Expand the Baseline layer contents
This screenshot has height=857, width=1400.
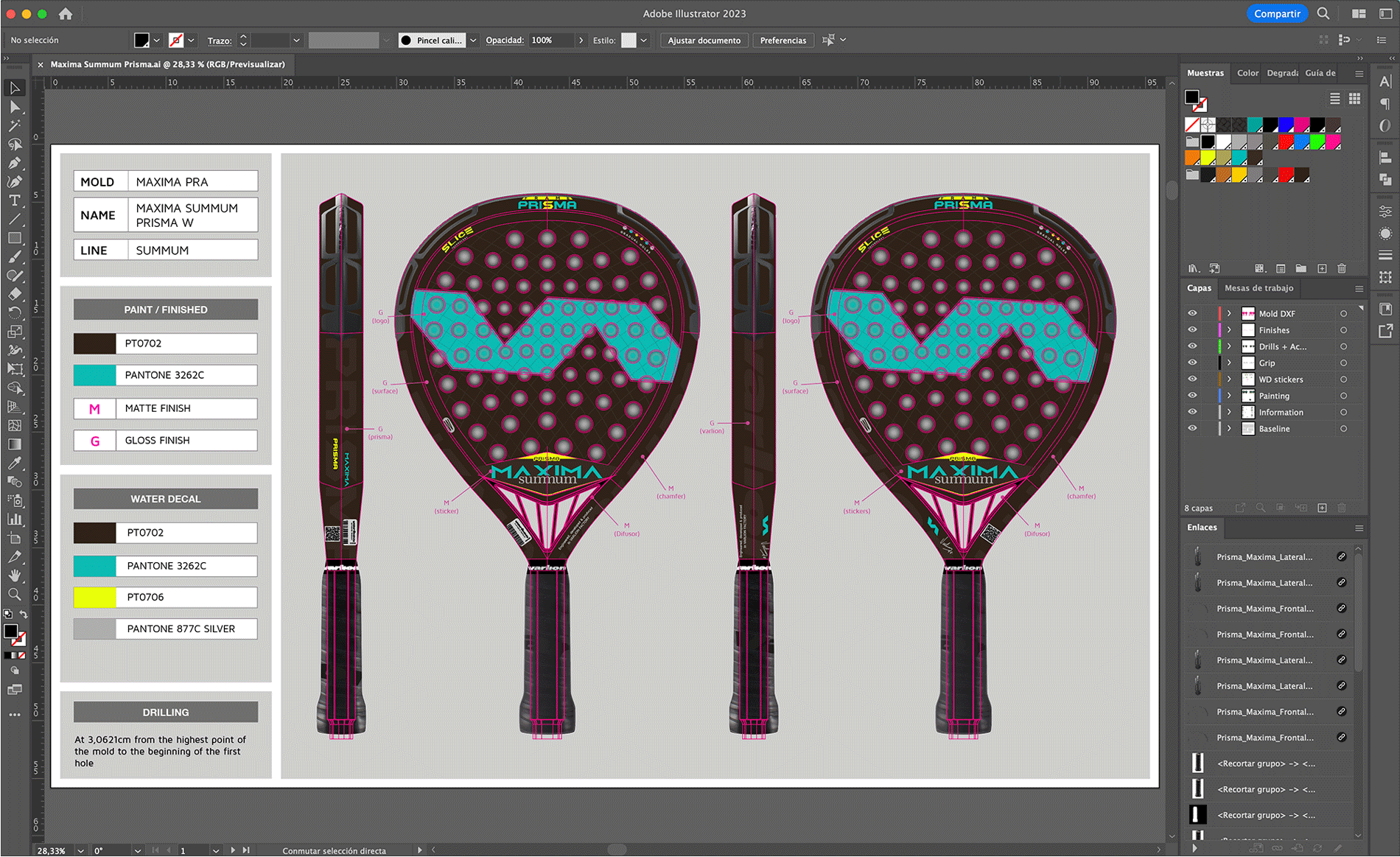1229,428
